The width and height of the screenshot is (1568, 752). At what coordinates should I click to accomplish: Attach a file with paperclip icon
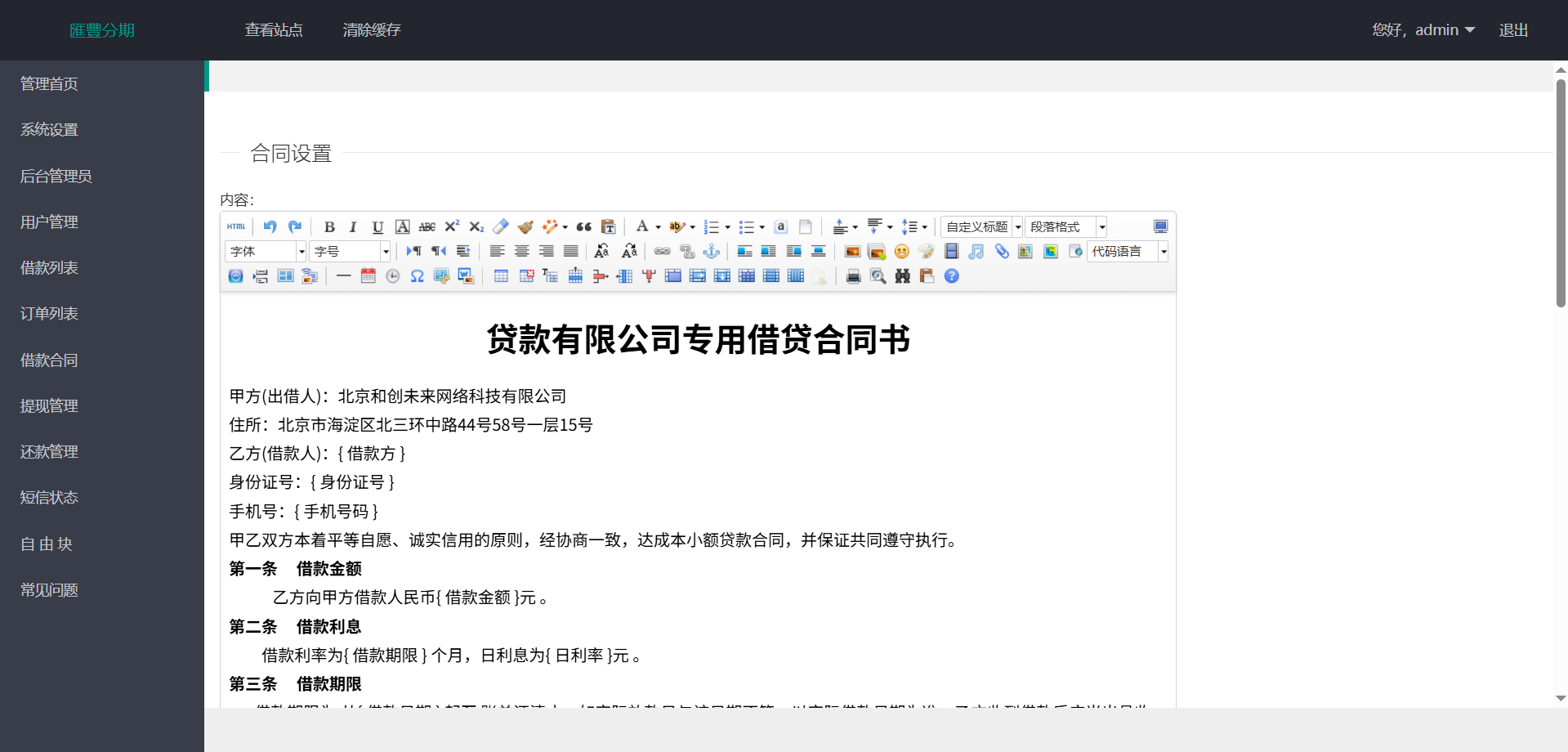1001,252
